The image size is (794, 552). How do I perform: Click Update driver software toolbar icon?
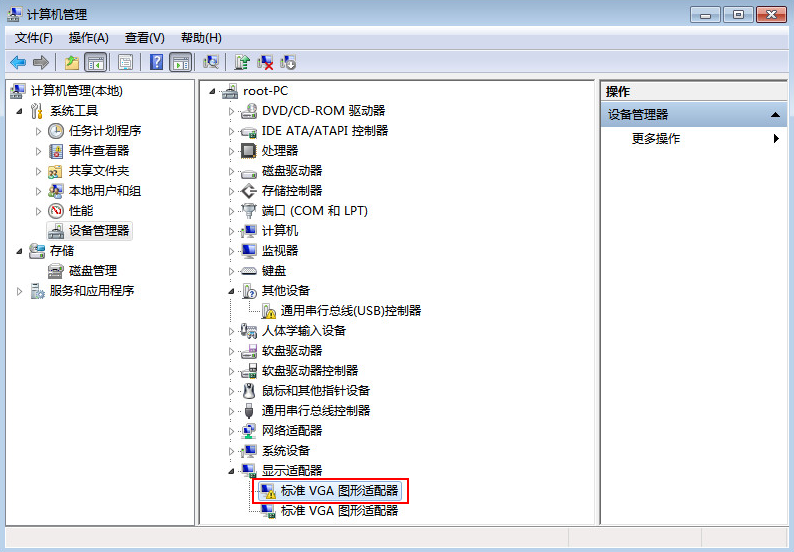tap(242, 62)
